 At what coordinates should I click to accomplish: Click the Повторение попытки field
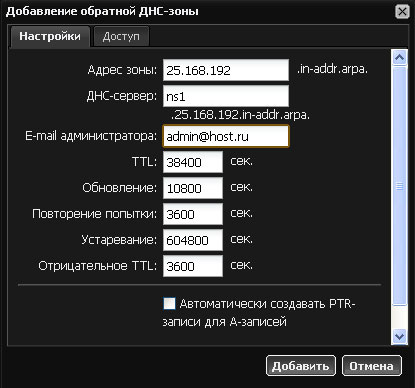(193, 214)
